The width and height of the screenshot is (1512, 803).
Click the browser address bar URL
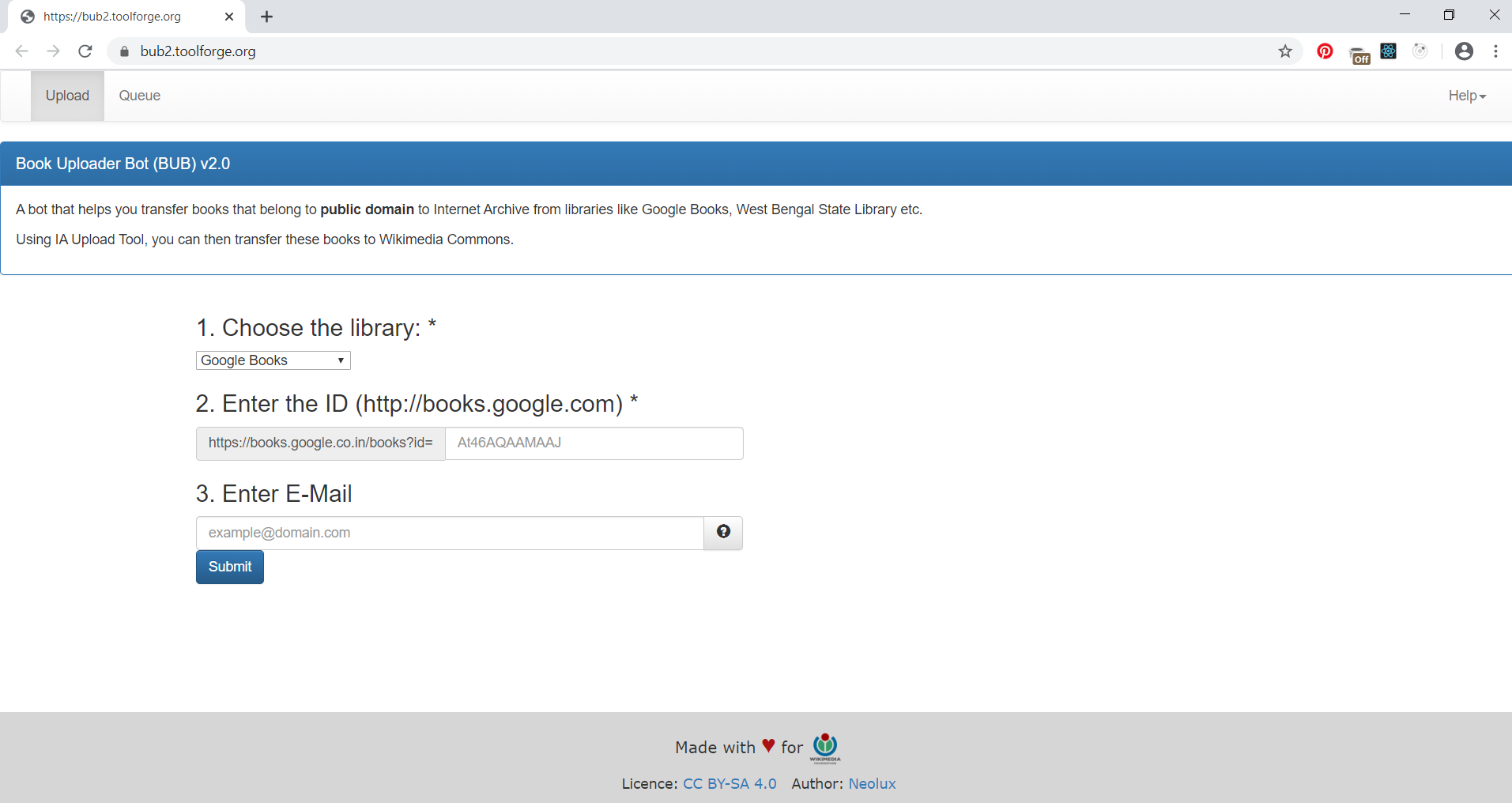pos(198,51)
